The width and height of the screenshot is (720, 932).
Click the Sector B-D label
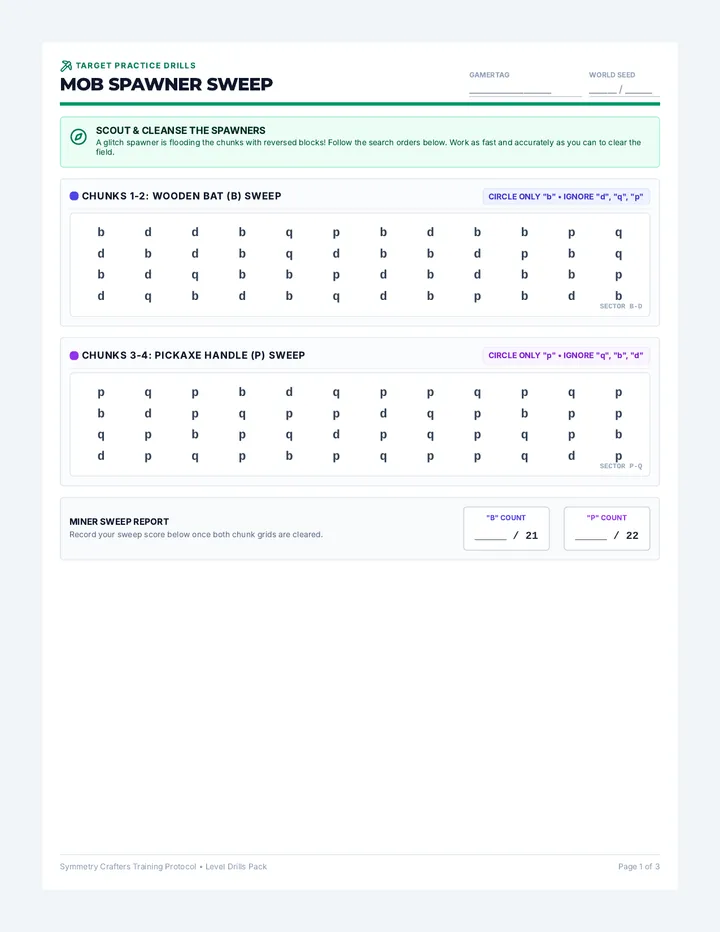click(x=621, y=307)
